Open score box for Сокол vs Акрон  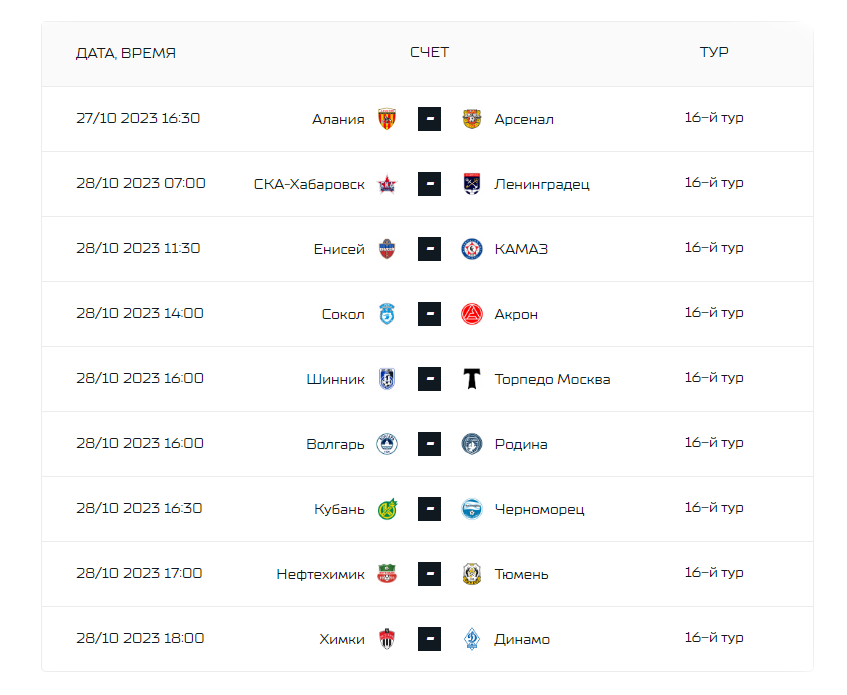429,314
